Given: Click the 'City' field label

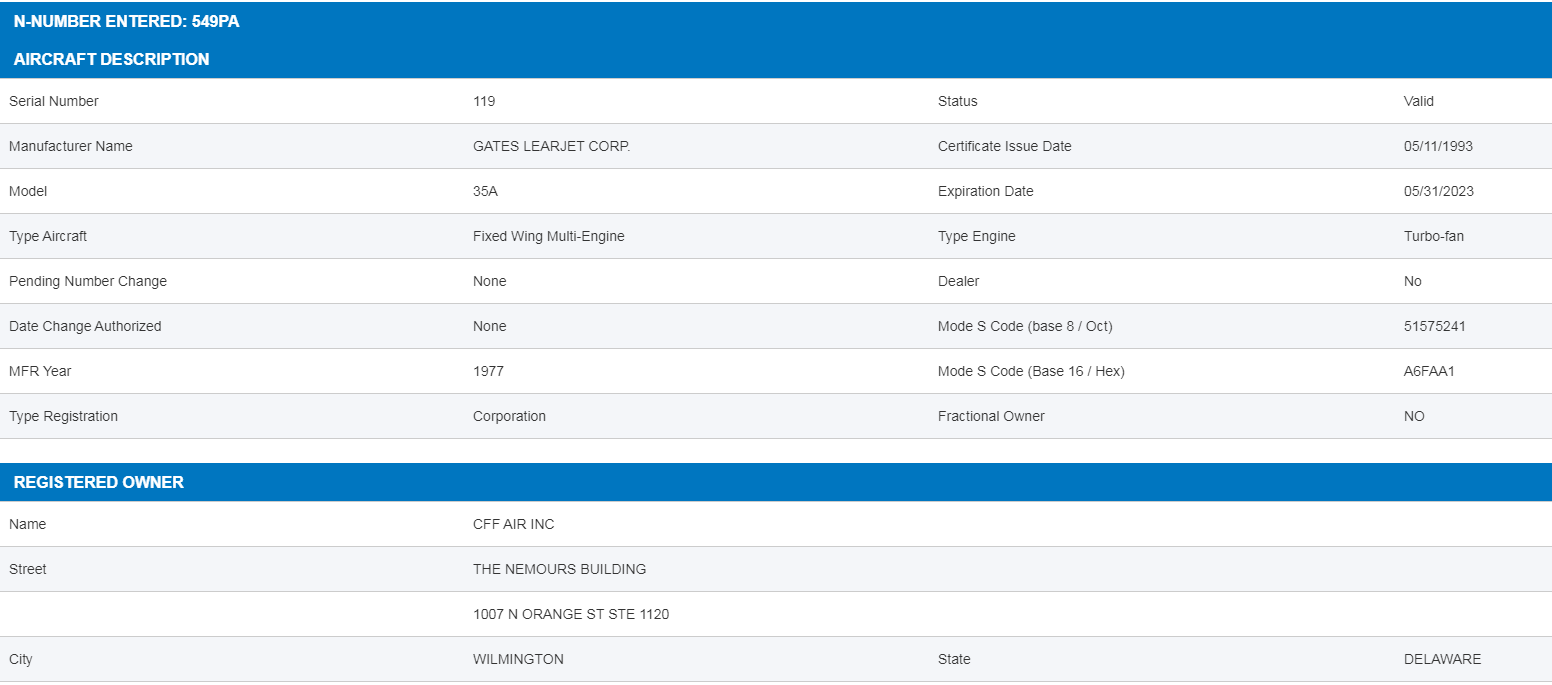Looking at the screenshot, I should [21, 659].
